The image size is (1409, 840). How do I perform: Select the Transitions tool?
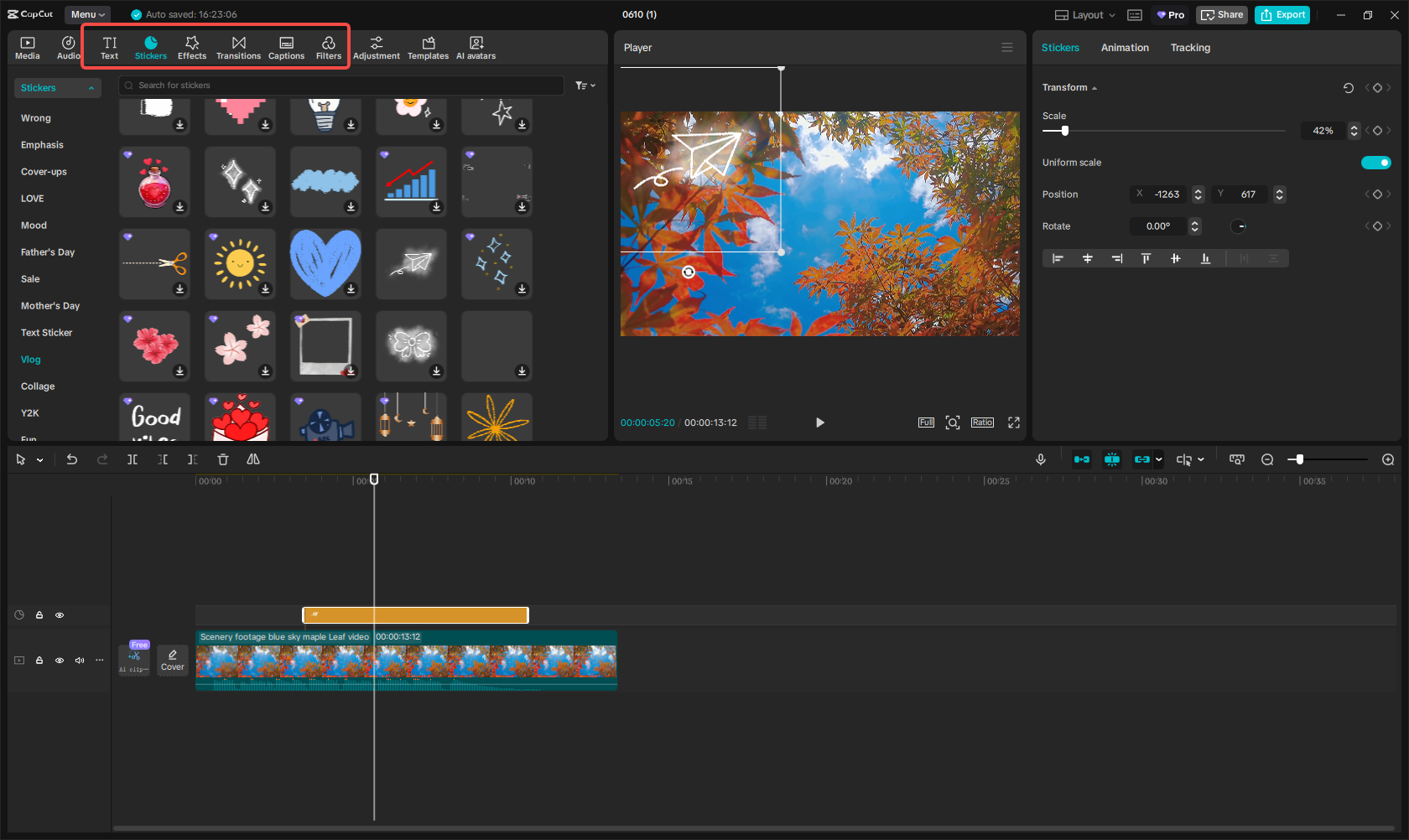click(239, 46)
